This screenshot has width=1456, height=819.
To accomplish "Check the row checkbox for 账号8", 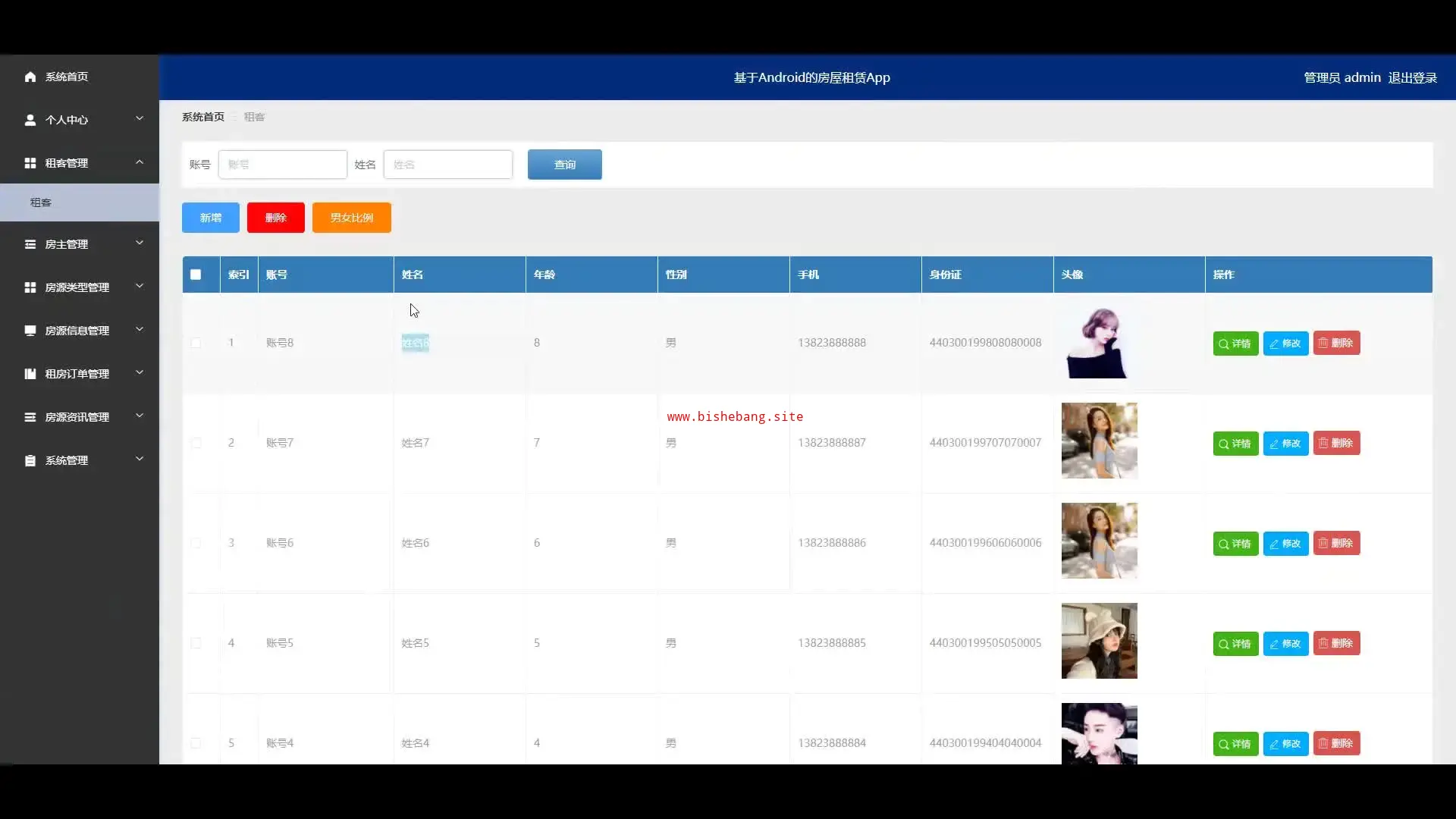I will click(196, 343).
